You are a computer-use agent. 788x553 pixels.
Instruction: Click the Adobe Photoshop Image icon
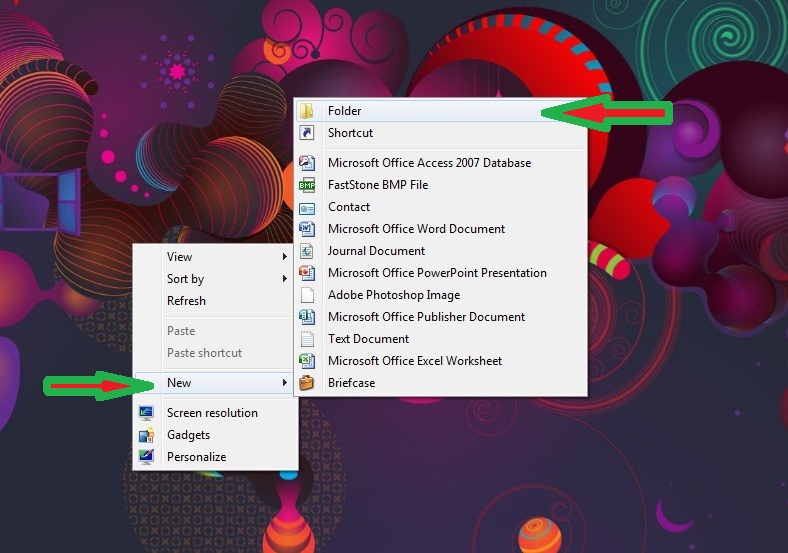(x=307, y=295)
